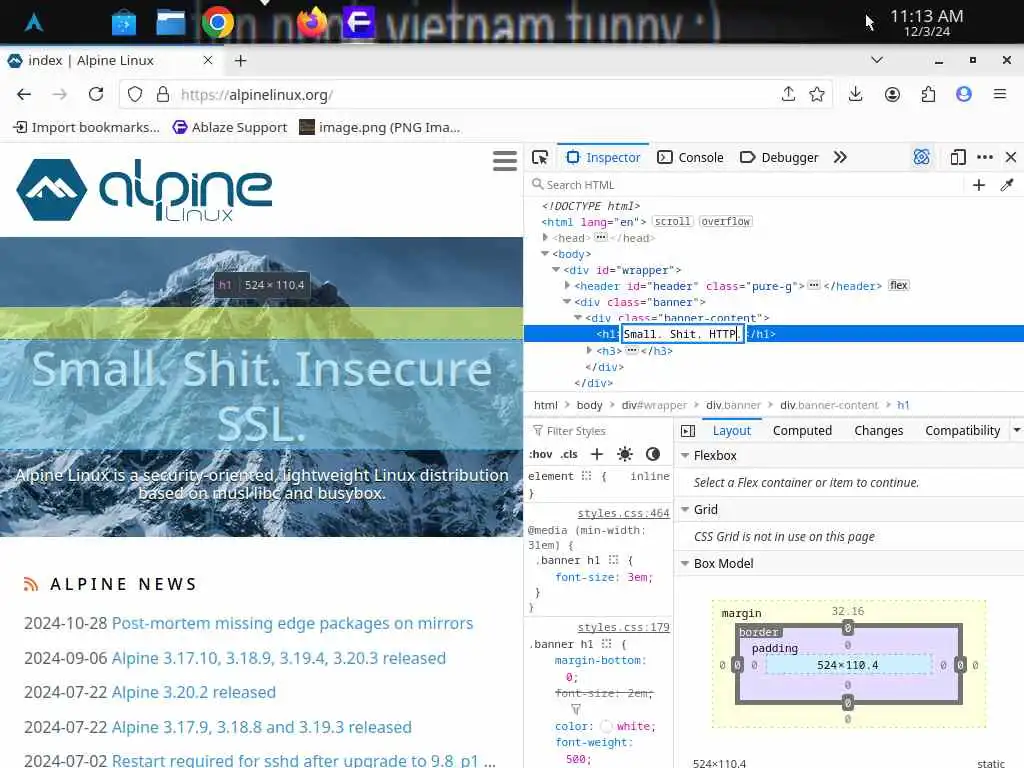
Task: Collapse the Flexbox section
Action: click(x=685, y=455)
